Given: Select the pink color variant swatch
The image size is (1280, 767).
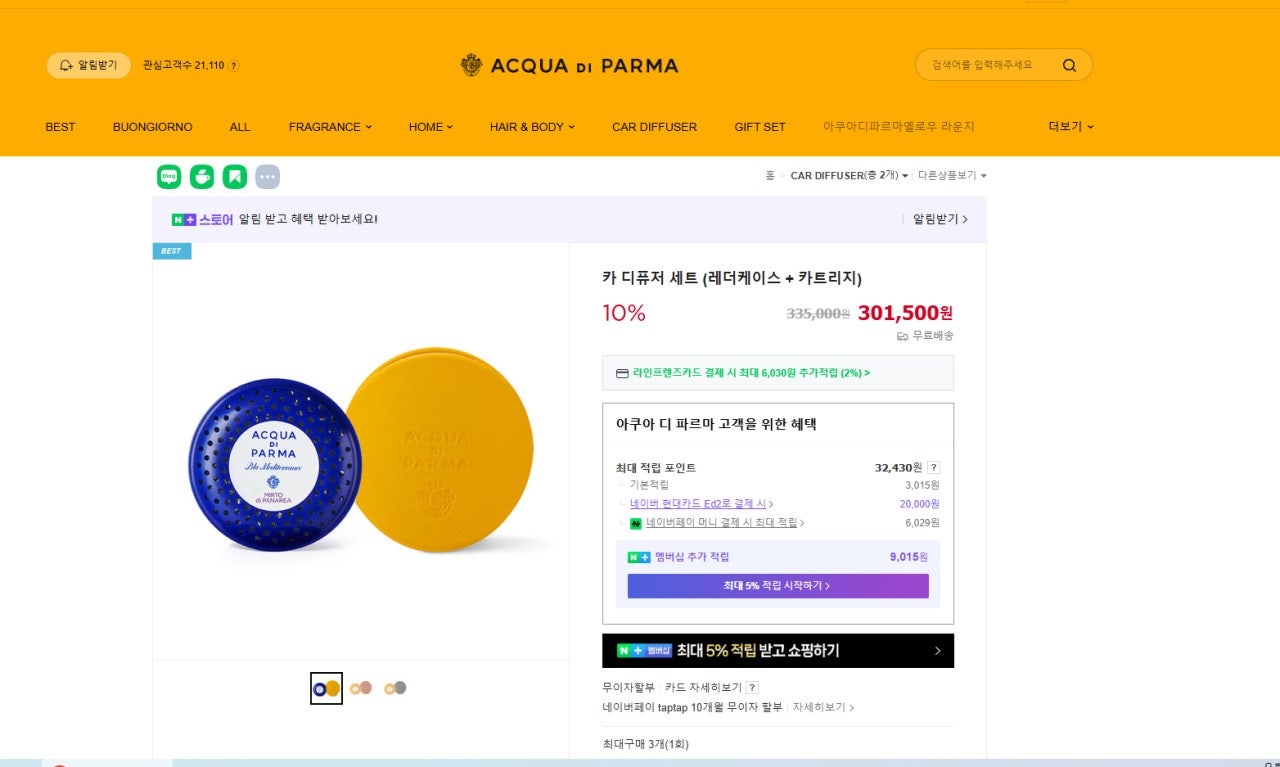Looking at the screenshot, I should tap(360, 687).
